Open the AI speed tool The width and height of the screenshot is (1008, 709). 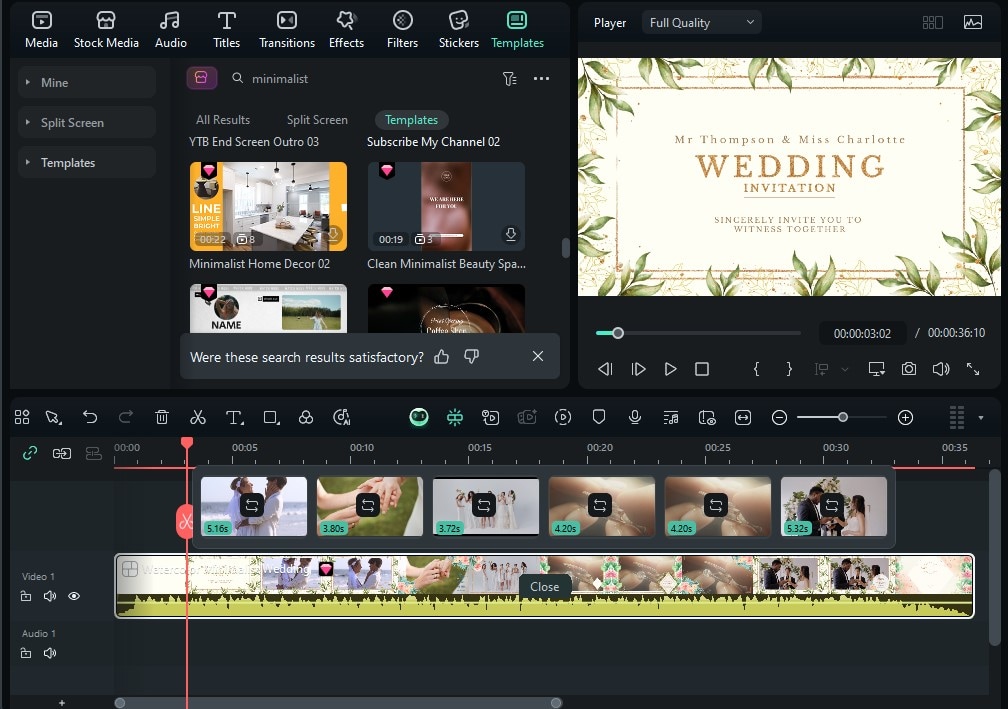pos(342,417)
